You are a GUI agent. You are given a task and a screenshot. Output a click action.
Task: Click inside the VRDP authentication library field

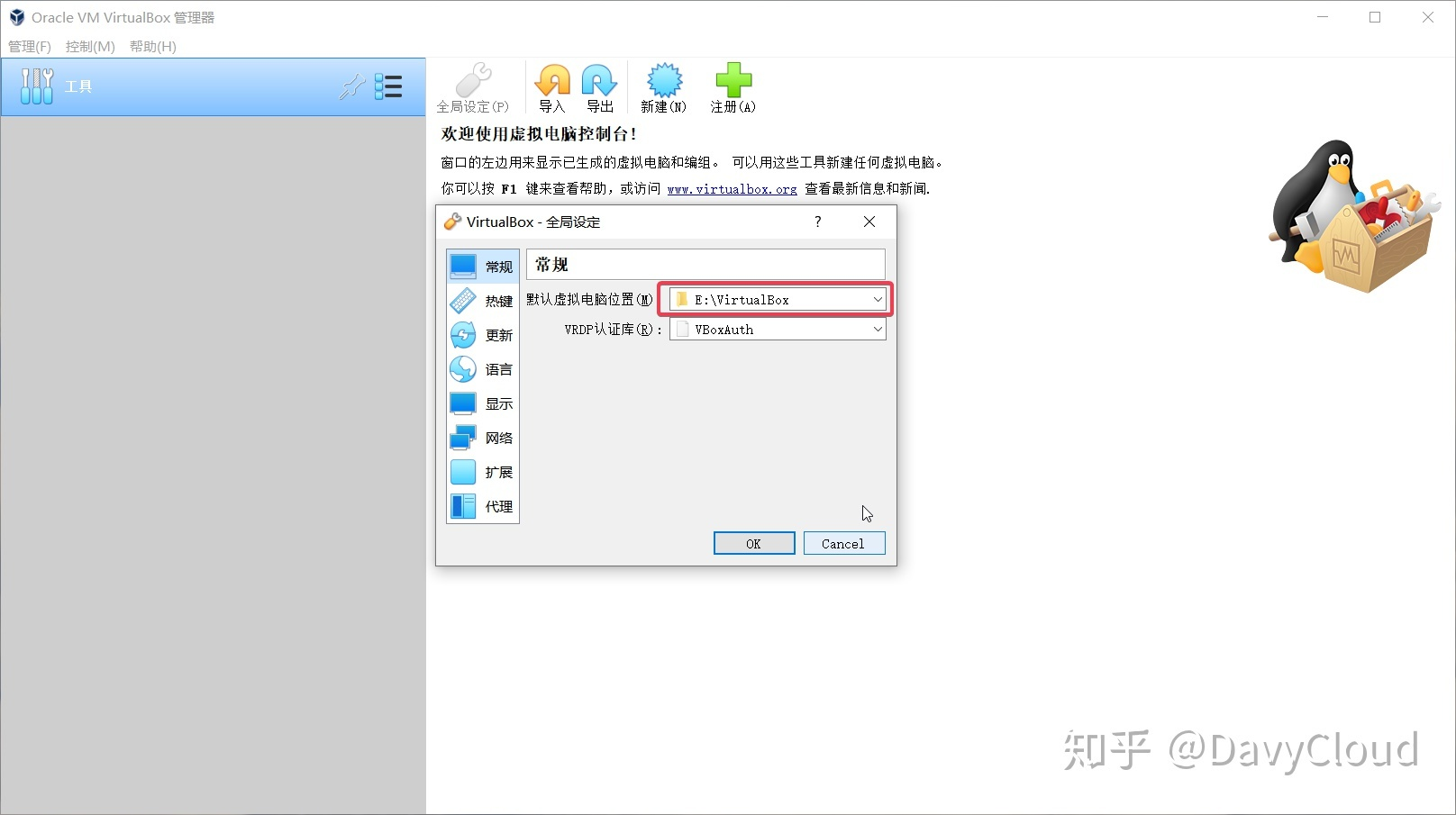pyautogui.click(x=775, y=329)
